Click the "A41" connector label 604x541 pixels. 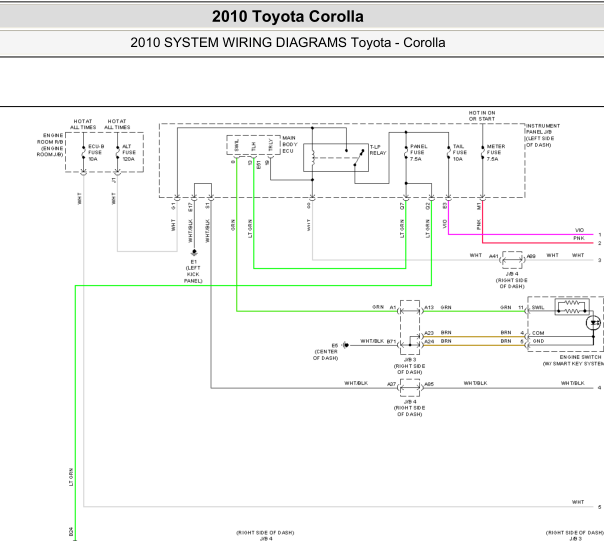(493, 256)
